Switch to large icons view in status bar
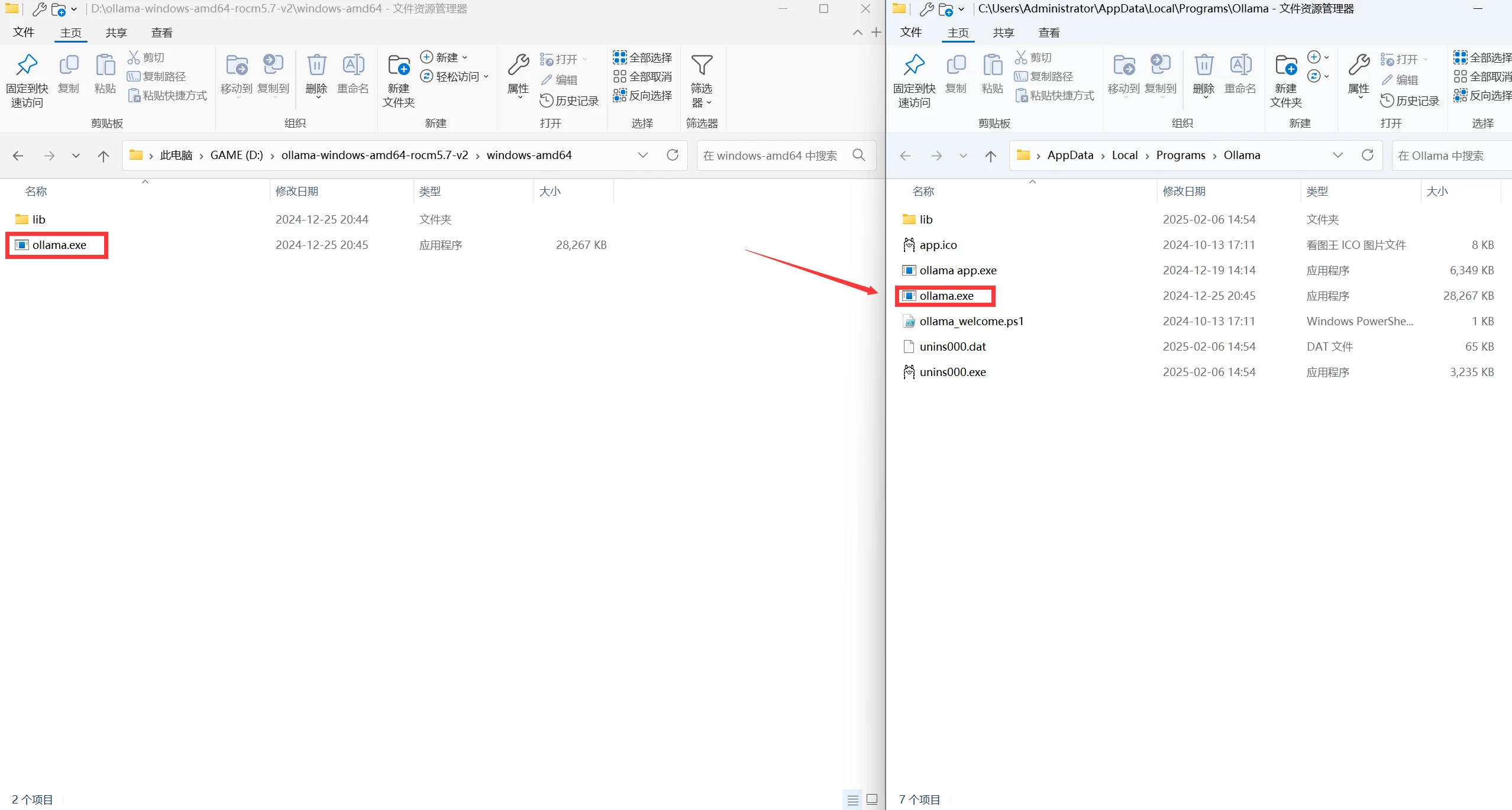The image size is (1512, 810). 872,799
